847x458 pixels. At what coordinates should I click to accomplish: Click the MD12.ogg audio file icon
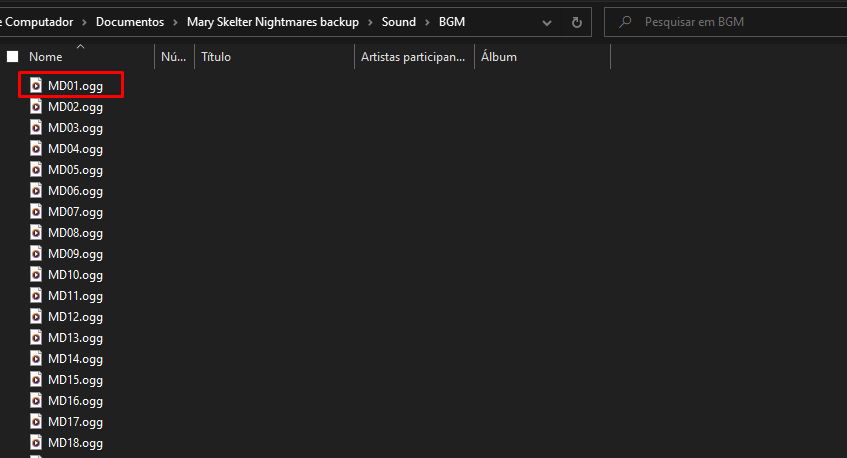pos(36,317)
